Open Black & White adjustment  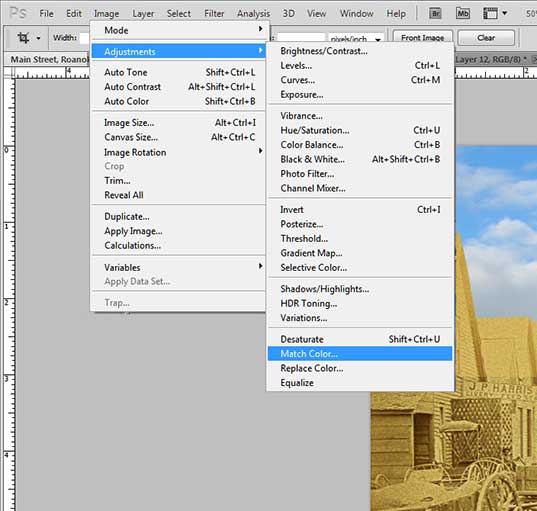point(360,159)
